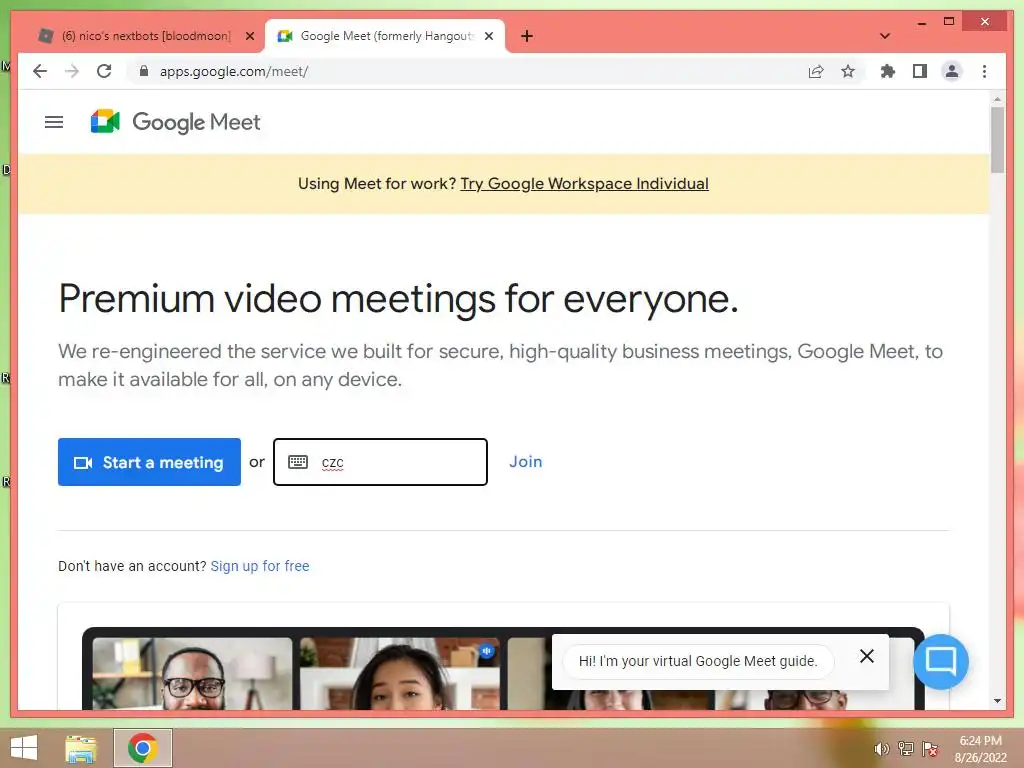The image size is (1024, 768).
Task: Select the Google Meet tab
Action: tap(385, 36)
